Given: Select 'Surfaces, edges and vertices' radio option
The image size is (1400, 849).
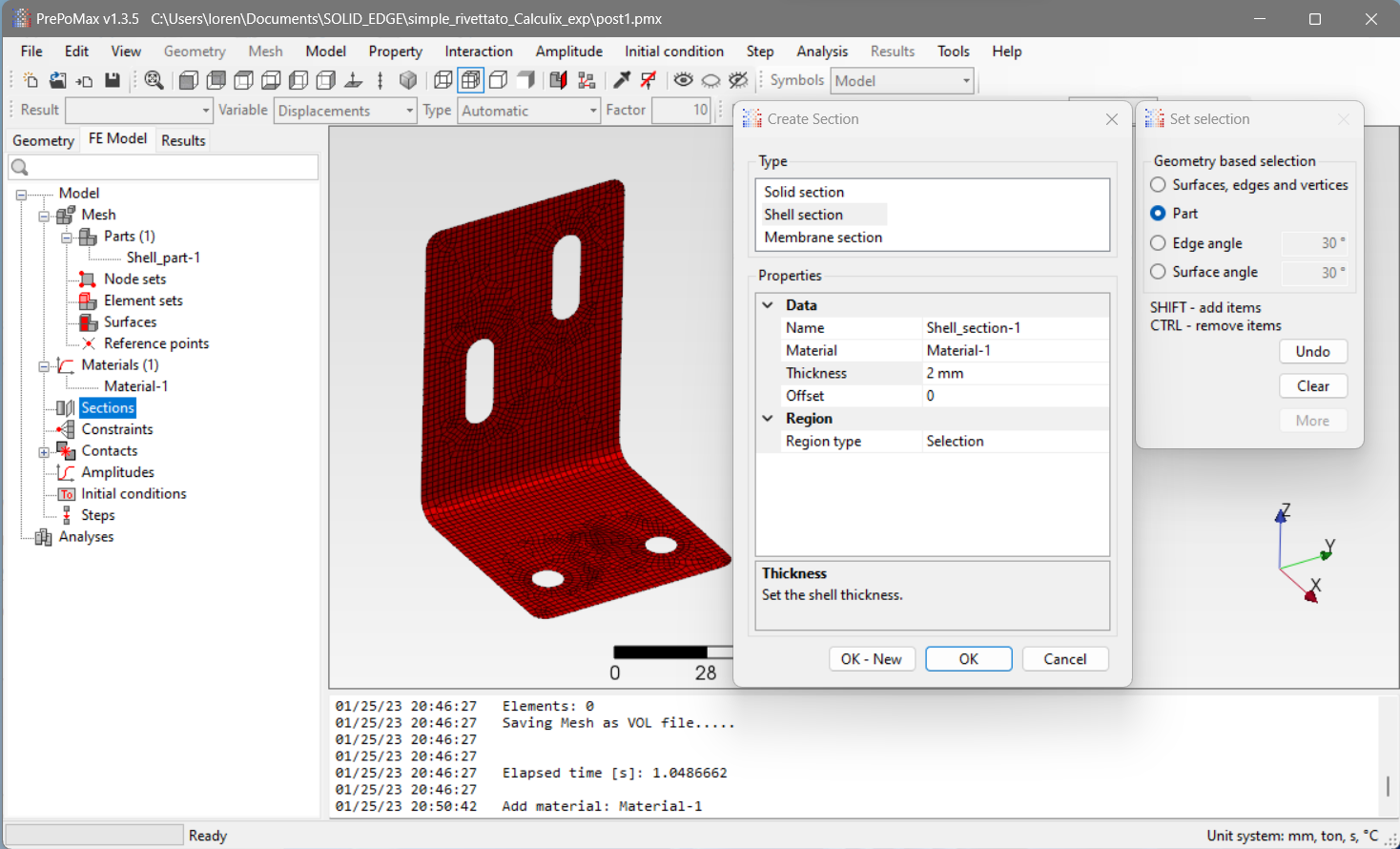Looking at the screenshot, I should pyautogui.click(x=1158, y=185).
